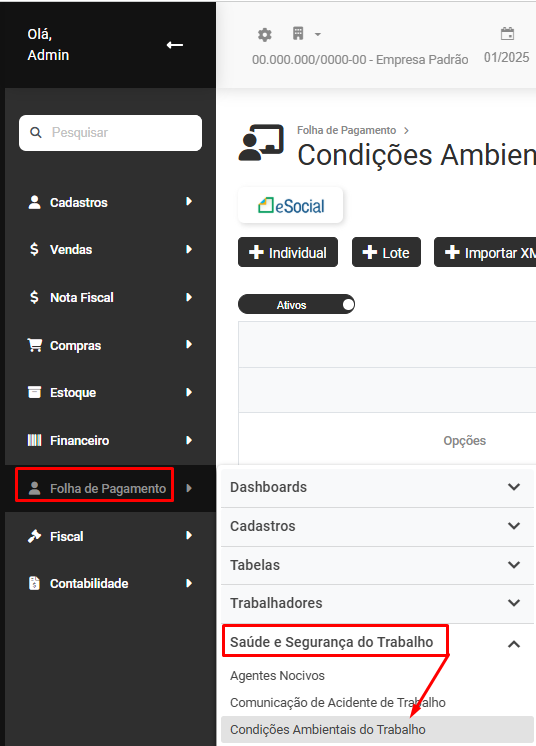Click the Lote add button

tap(386, 252)
